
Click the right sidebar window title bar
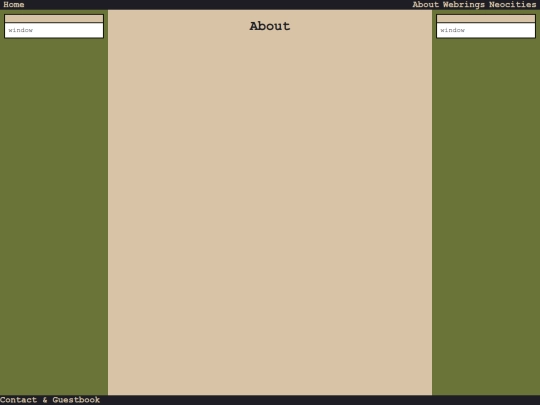coord(486,19)
